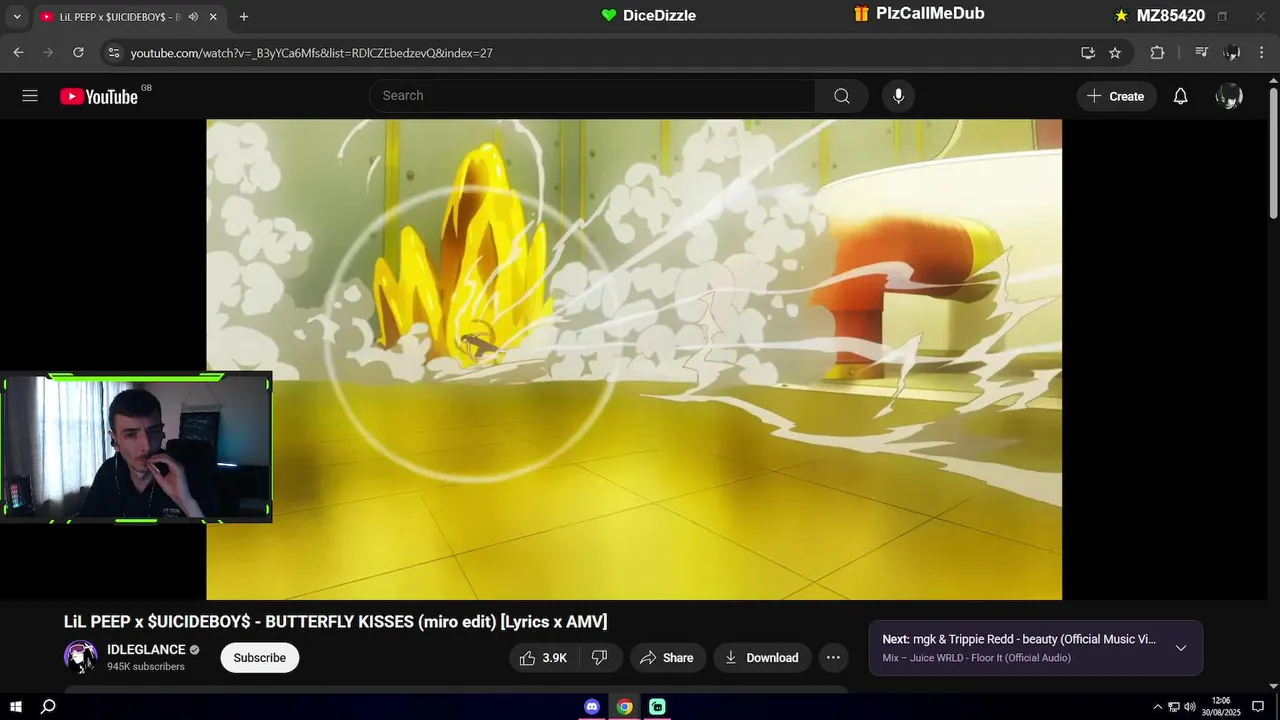Dislike the video with thumbs down
Image resolution: width=1280 pixels, height=720 pixels.
(600, 658)
